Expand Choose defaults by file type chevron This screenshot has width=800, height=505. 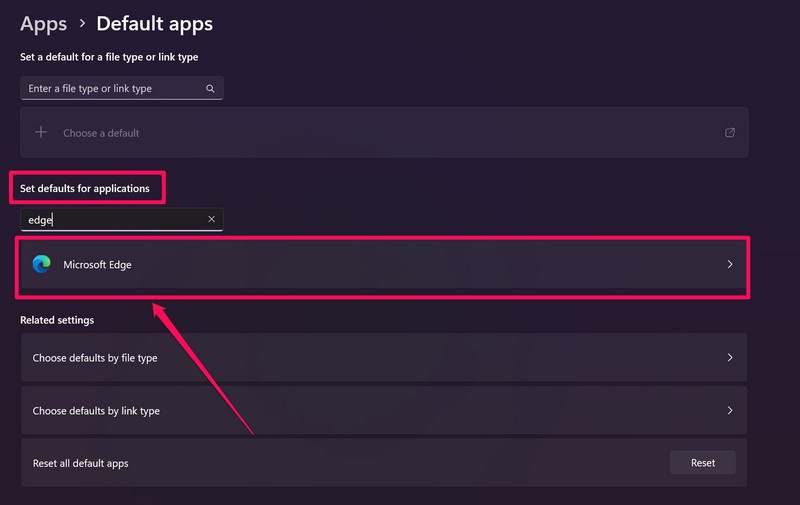[x=730, y=358]
